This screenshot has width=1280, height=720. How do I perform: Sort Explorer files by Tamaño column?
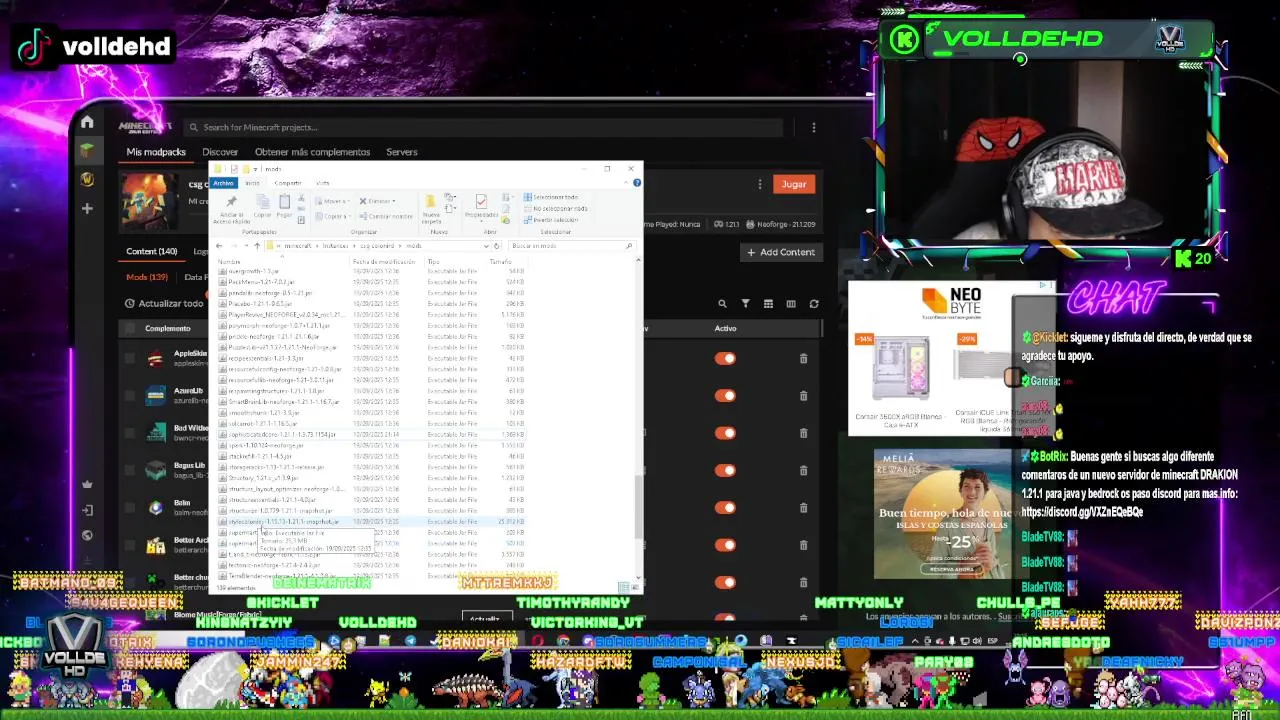click(x=501, y=262)
